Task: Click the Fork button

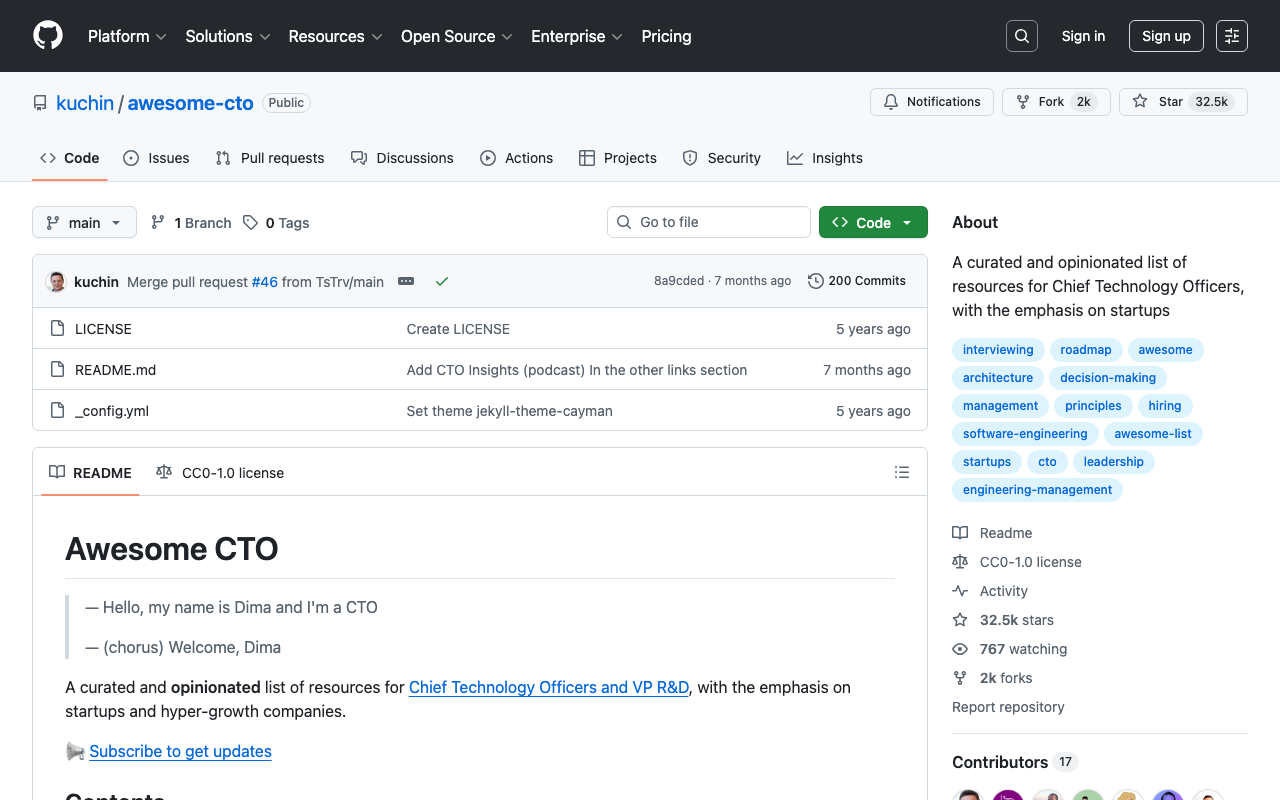Action: (x=1047, y=101)
